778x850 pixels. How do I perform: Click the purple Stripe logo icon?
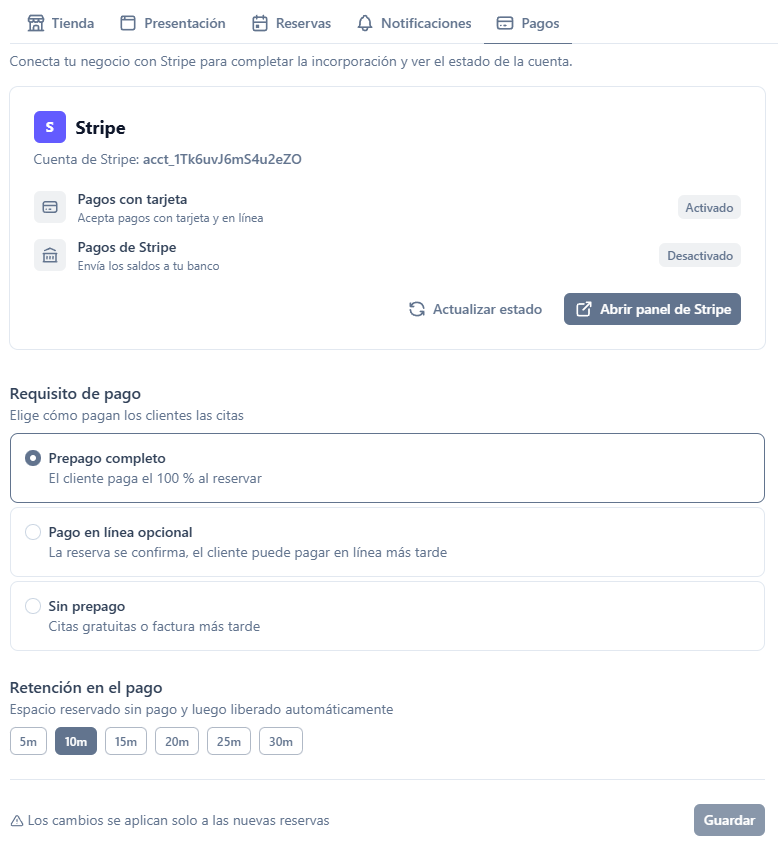click(50, 127)
